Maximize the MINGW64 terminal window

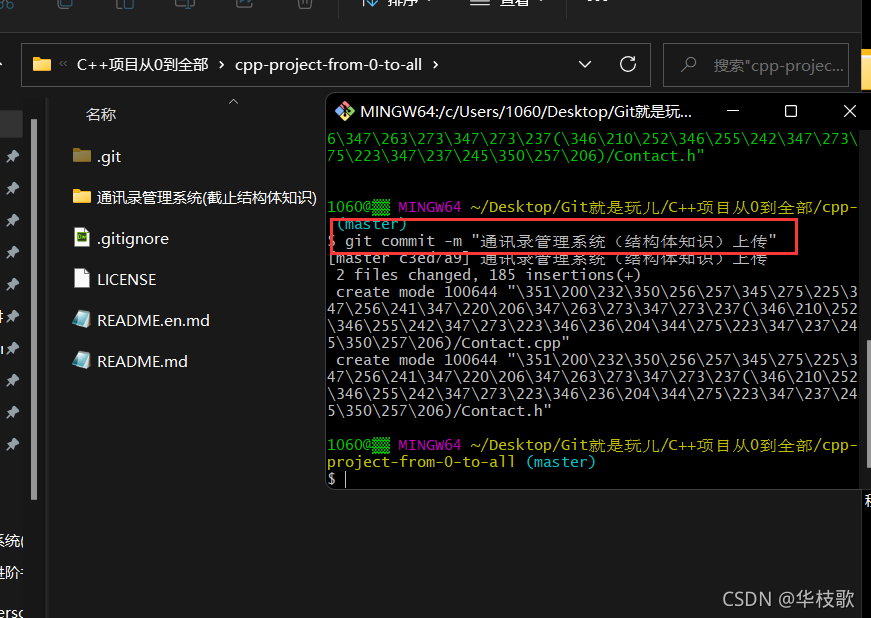point(790,111)
